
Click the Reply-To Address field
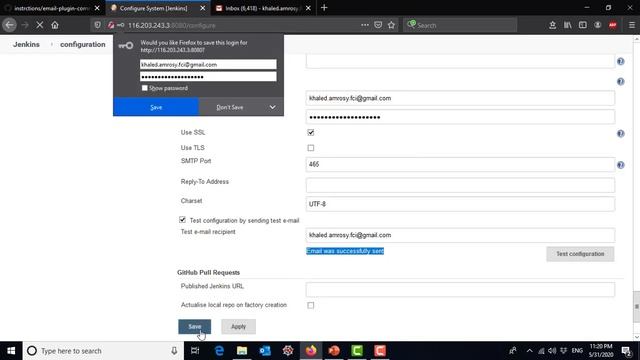coord(460,185)
